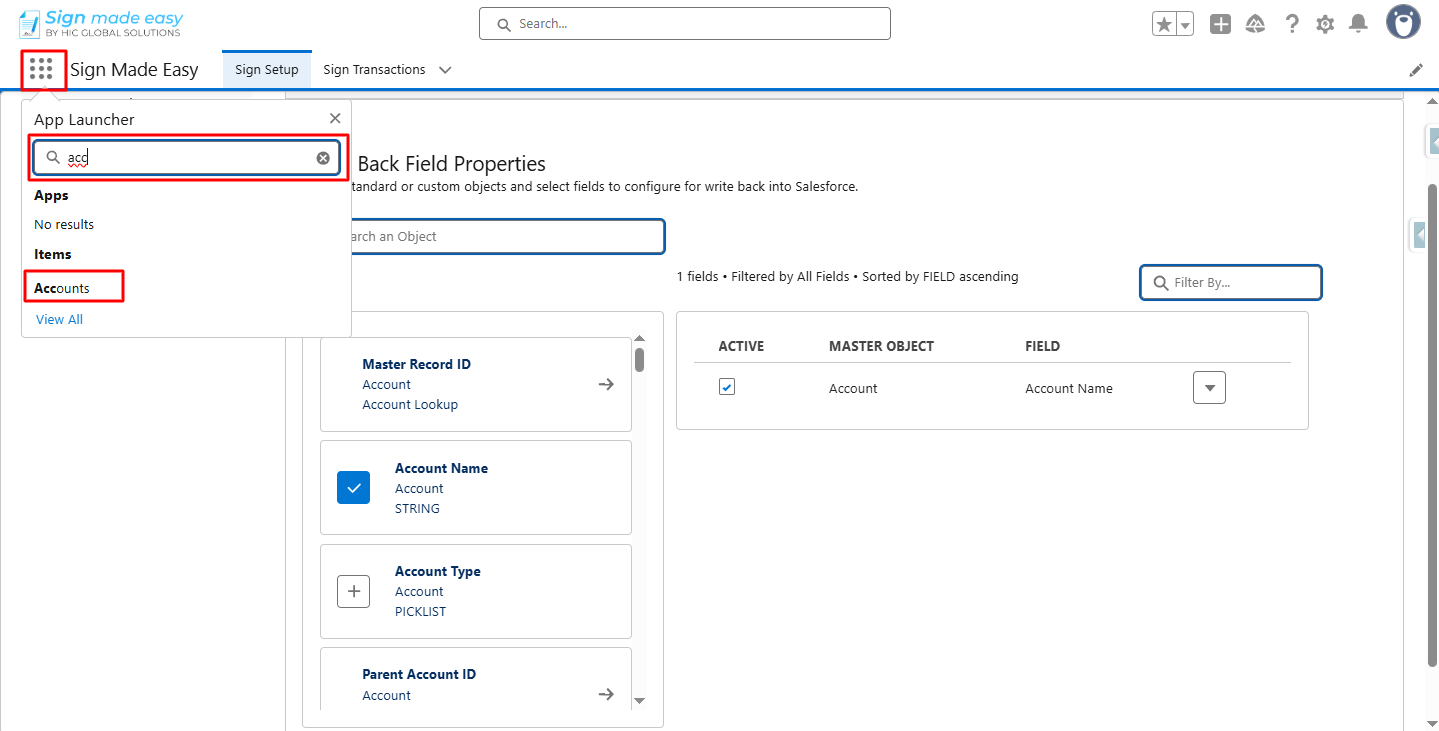The height and width of the screenshot is (731, 1439).
Task: Open the global actions plus icon
Action: click(x=1220, y=24)
